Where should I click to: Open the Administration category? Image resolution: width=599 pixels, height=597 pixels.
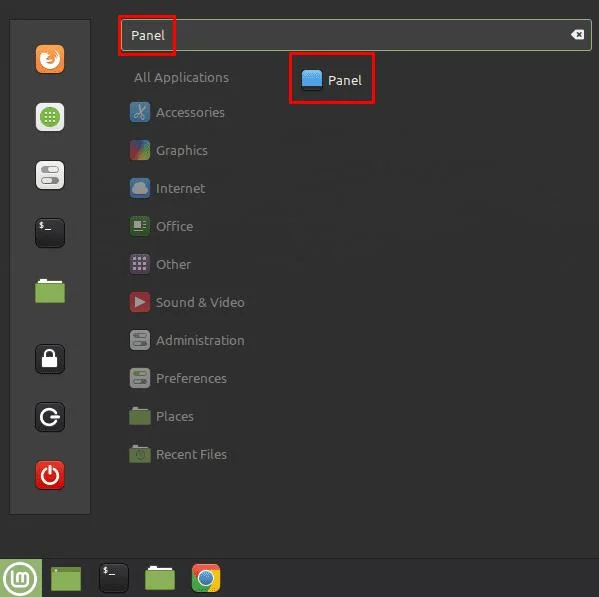(x=187, y=340)
